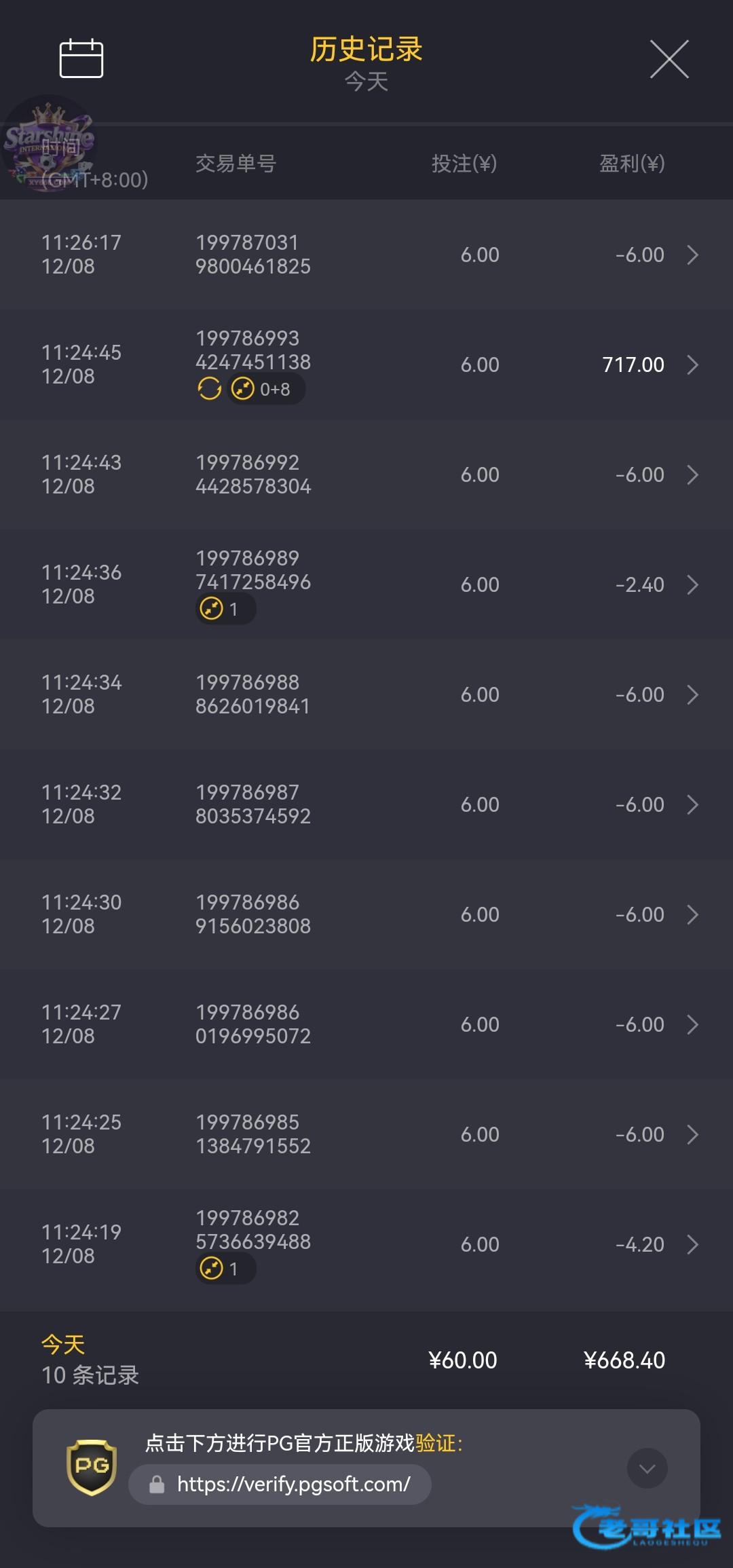Select the 盈利(¥) column header

tap(632, 164)
